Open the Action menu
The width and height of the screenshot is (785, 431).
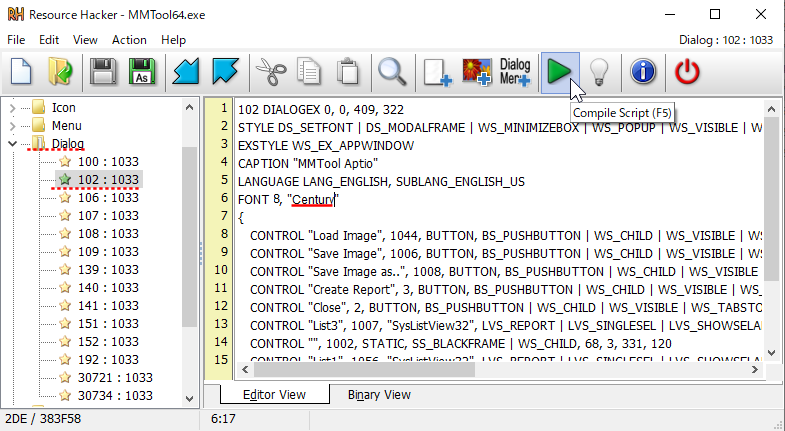pyautogui.click(x=129, y=40)
